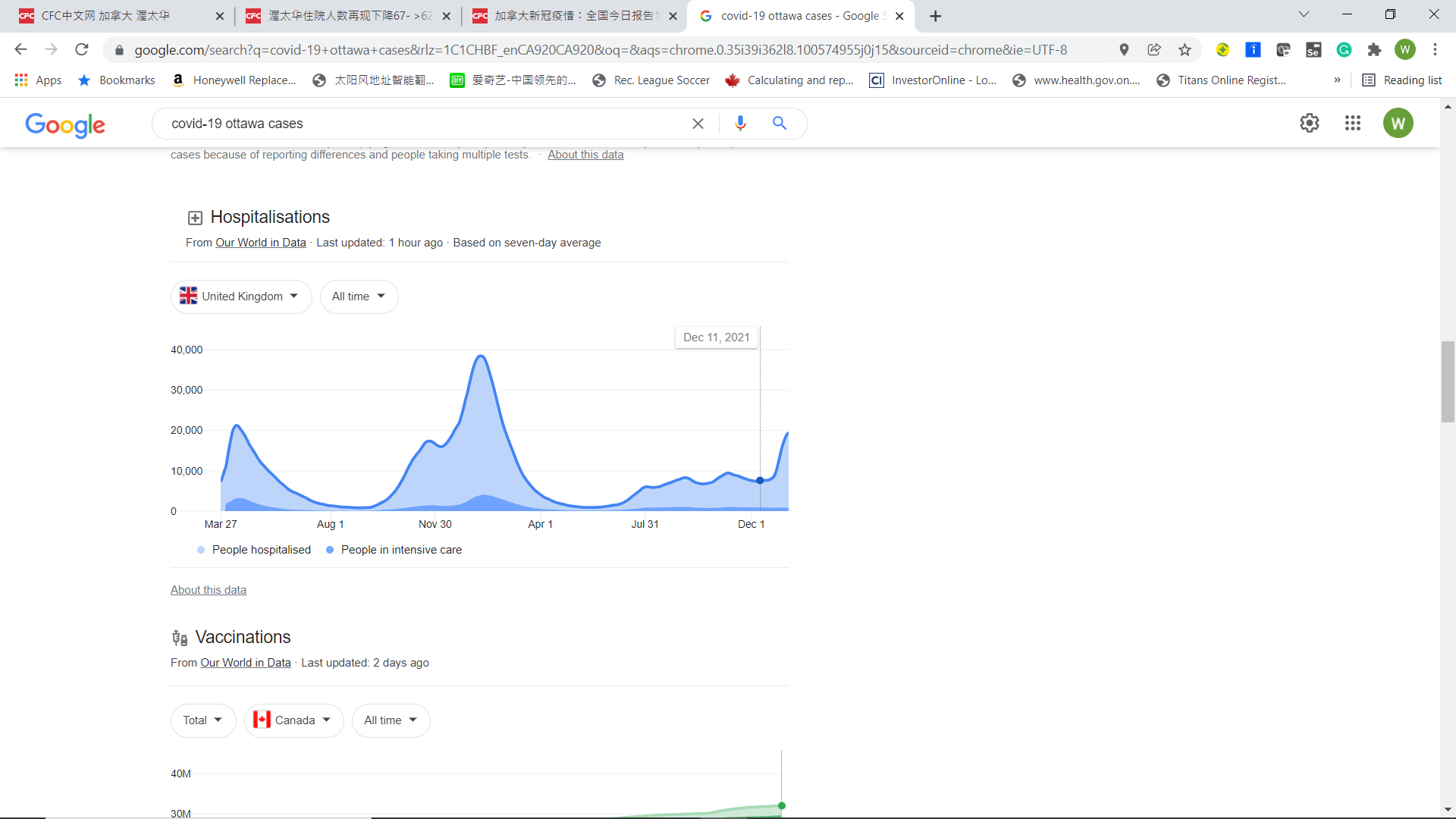Open Google search settings gear

click(x=1310, y=123)
